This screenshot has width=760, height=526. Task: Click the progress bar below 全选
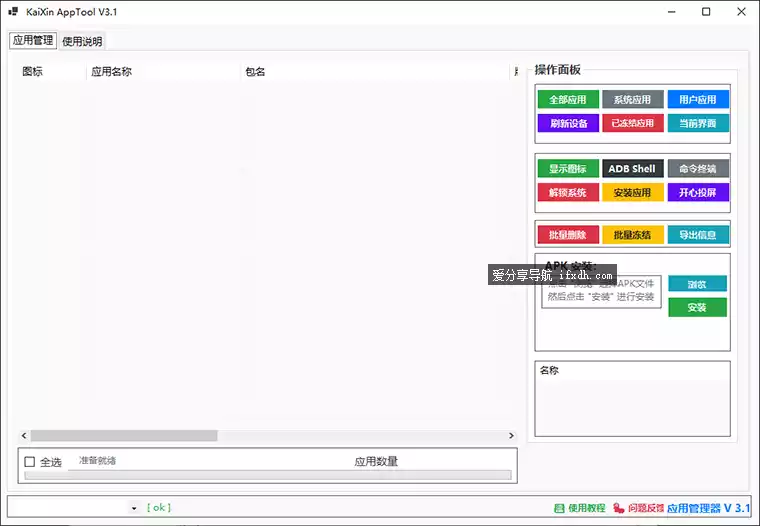click(268, 475)
